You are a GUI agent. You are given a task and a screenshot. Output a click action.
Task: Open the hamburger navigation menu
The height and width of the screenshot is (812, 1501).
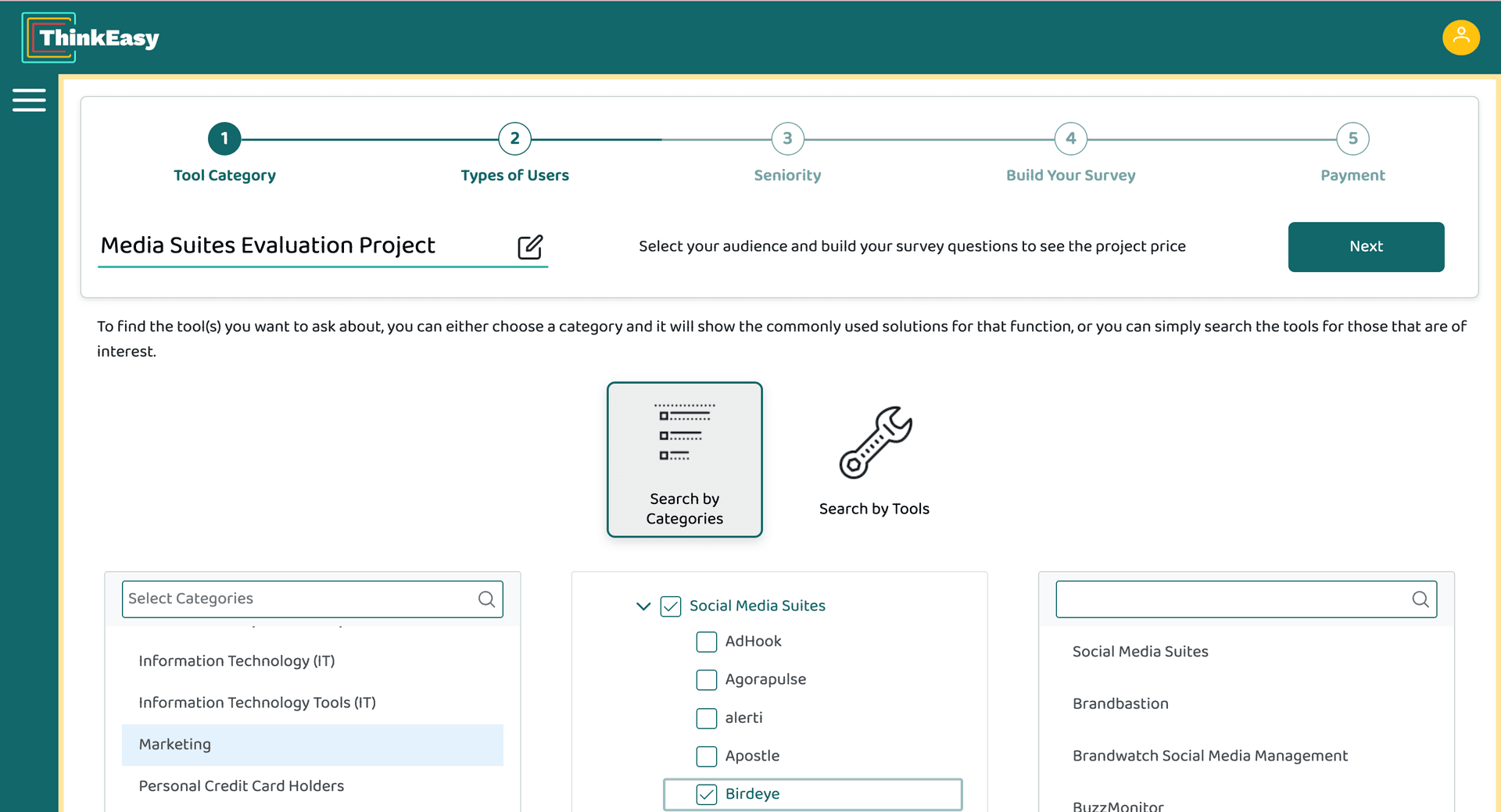click(x=29, y=100)
